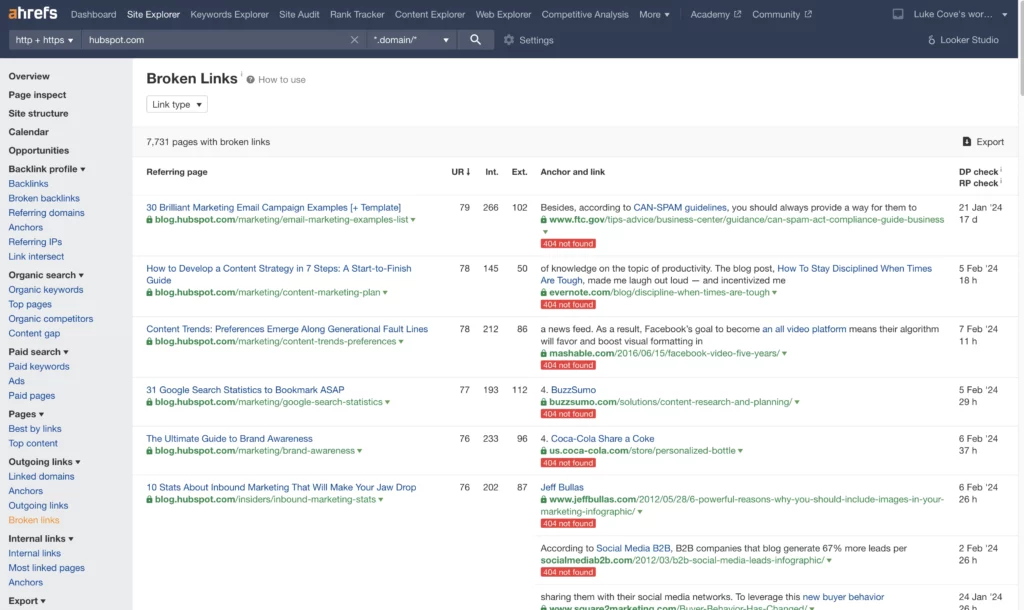The image size is (1024, 610).
Task: Click the page's vertical scrollbar
Action: 1021,49
